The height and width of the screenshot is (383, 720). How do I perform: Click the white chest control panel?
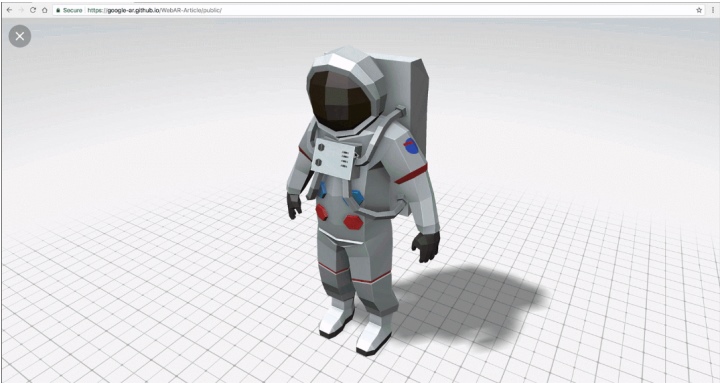coord(334,159)
